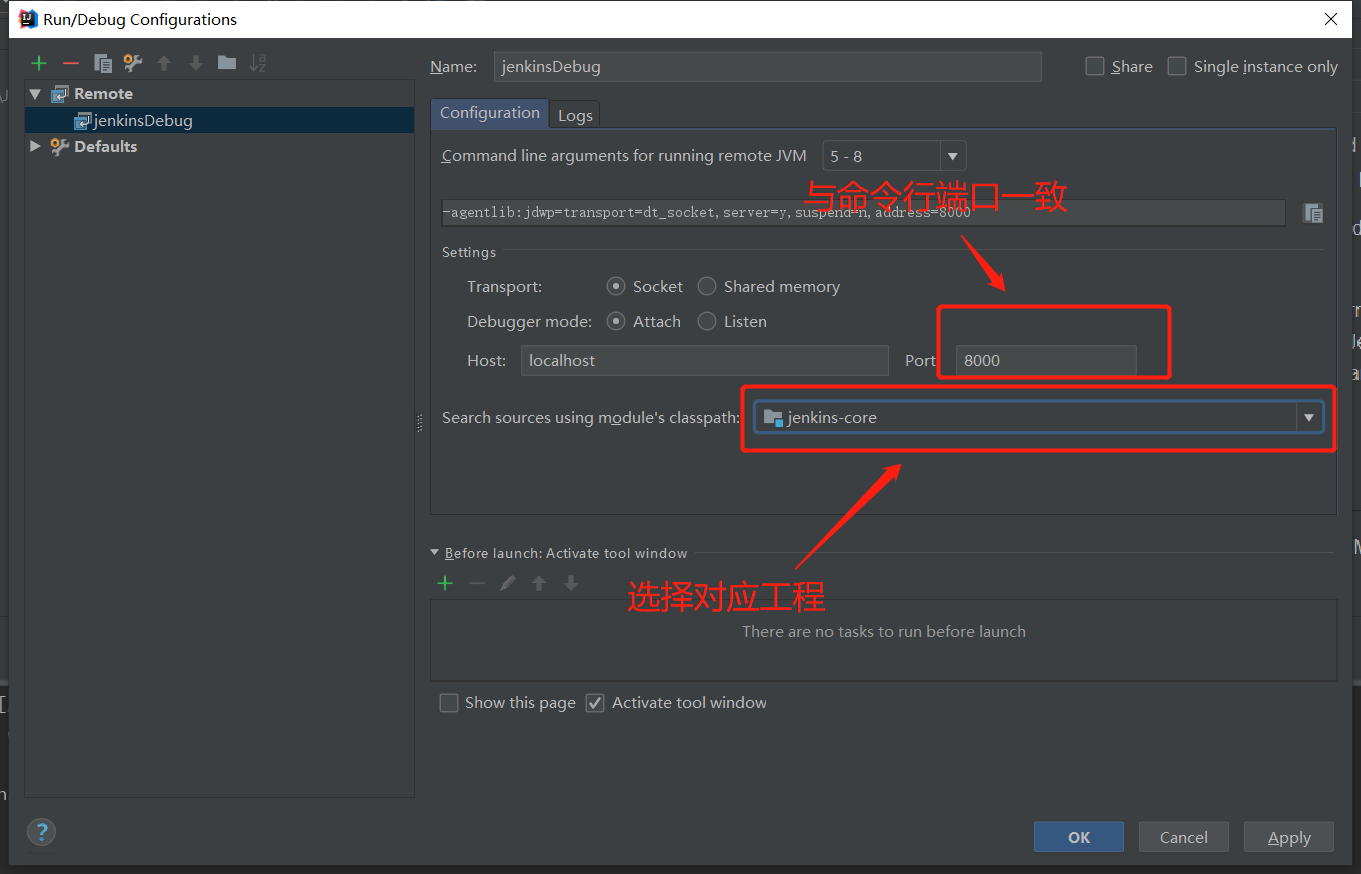
Task: Add a new configuration with the plus icon
Action: (39, 63)
